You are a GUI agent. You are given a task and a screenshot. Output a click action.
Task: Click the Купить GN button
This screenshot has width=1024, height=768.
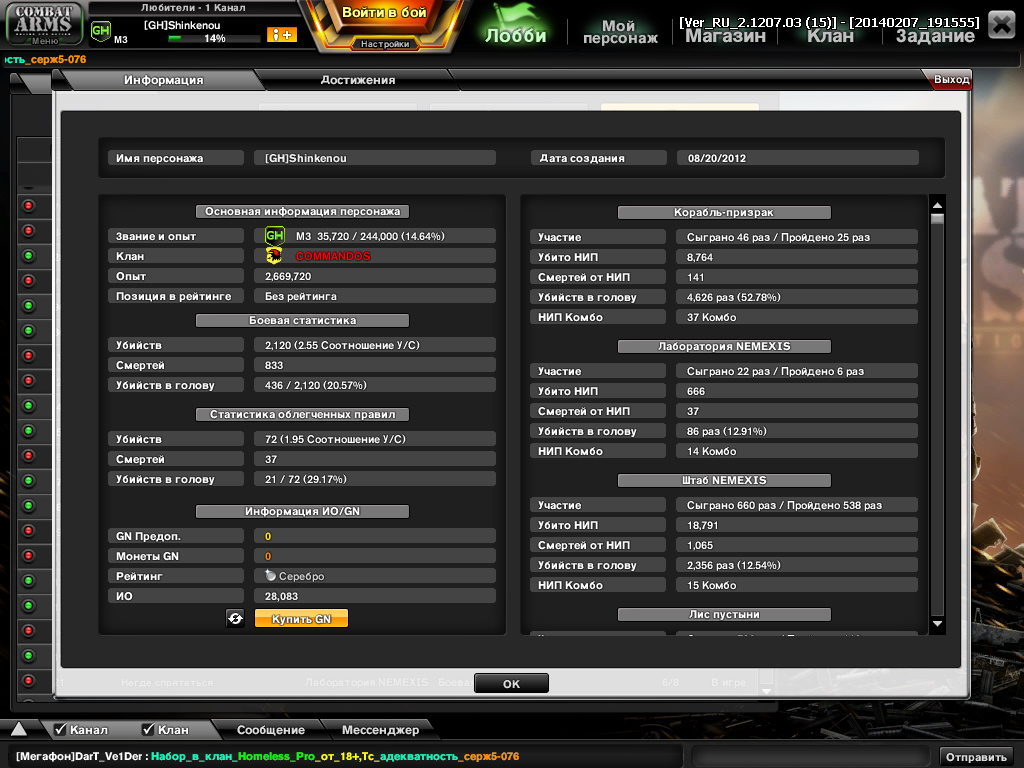(301, 618)
